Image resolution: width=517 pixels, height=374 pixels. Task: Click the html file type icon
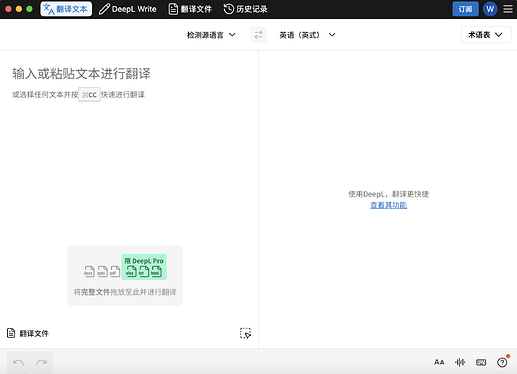click(156, 271)
